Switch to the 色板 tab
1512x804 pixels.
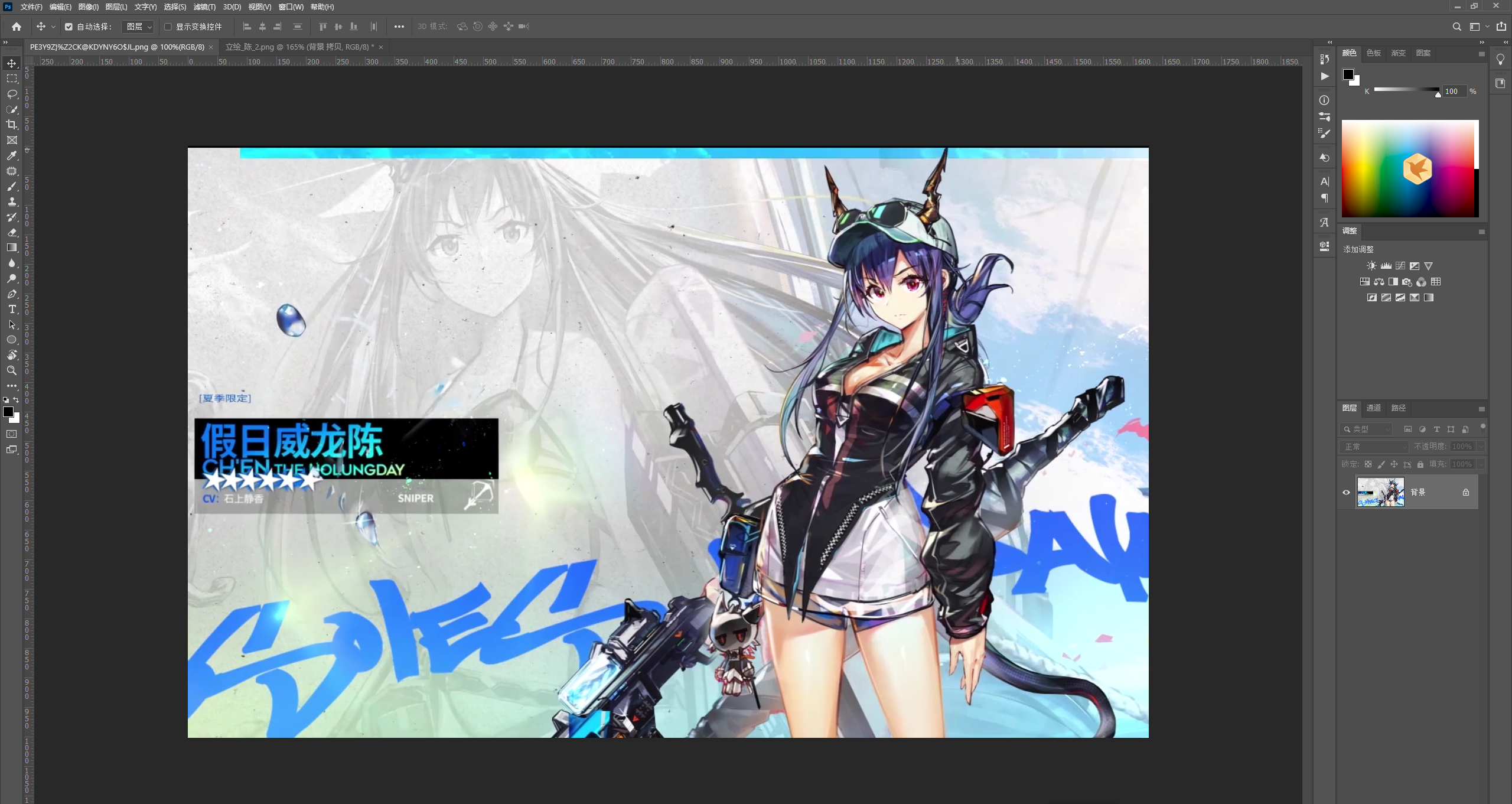(1374, 53)
